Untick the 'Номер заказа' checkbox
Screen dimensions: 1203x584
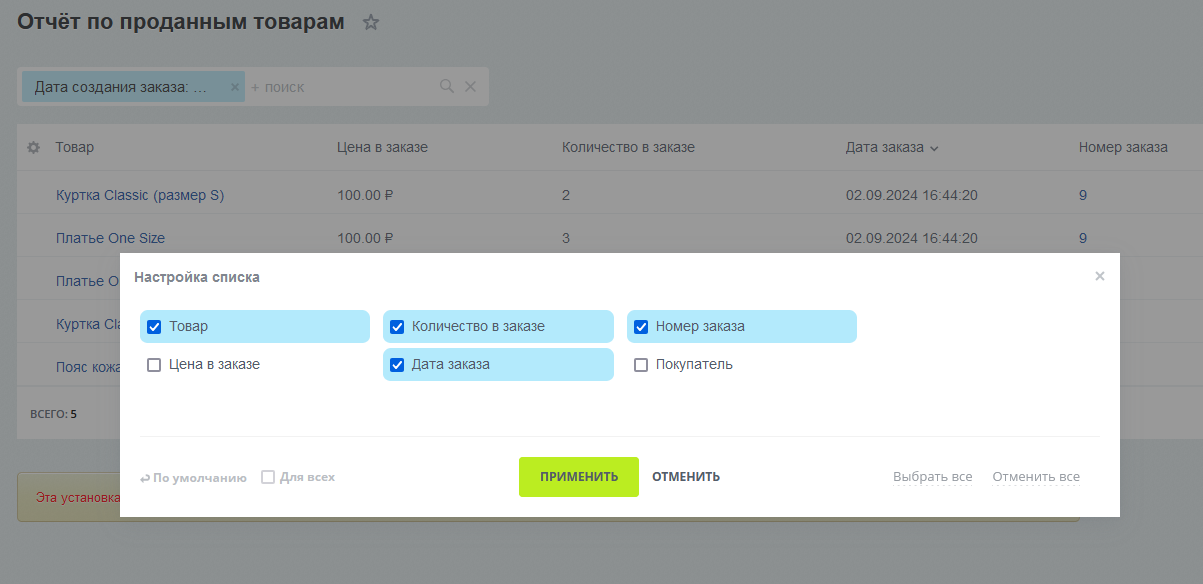pyautogui.click(x=641, y=327)
